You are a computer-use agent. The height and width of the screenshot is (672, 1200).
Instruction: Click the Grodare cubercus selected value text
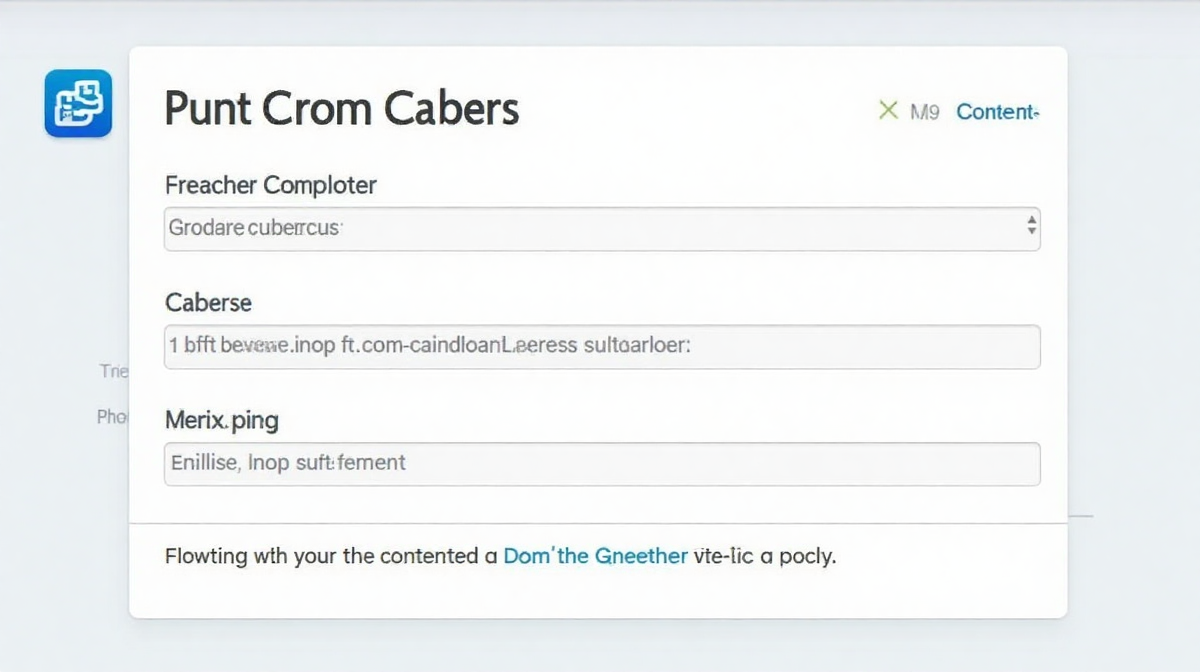click(255, 228)
